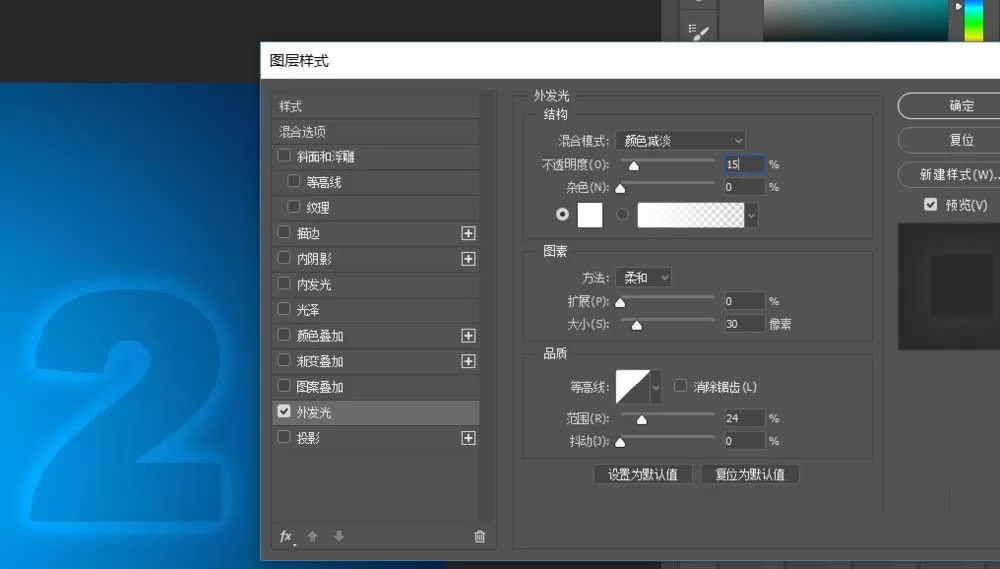The height and width of the screenshot is (569, 1000).
Task: Uncheck the 外发光 checkbox
Action: (x=284, y=411)
